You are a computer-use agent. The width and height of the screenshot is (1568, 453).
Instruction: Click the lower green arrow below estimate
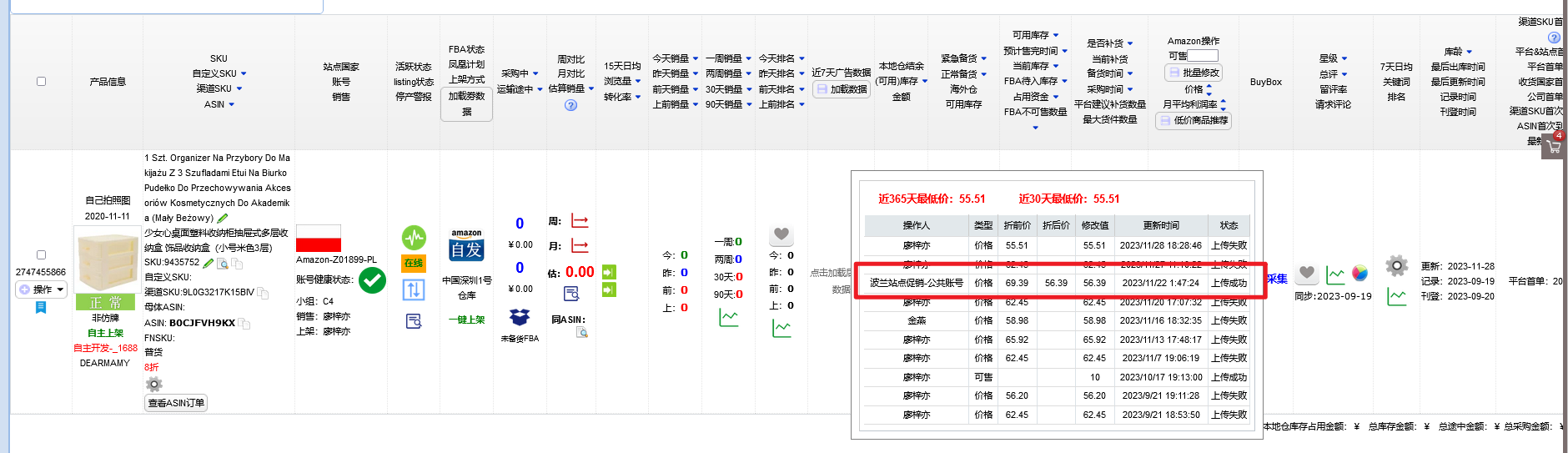pos(609,289)
